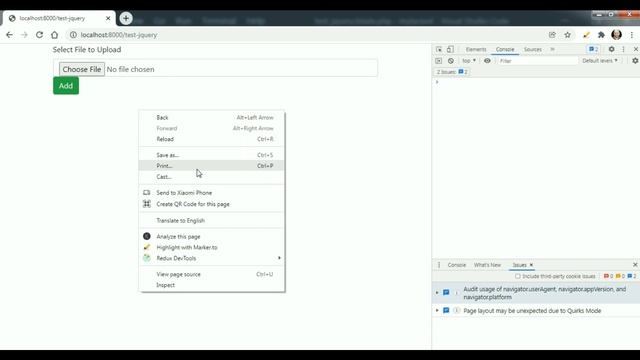Open the Chrome profile avatar

(x=616, y=35)
